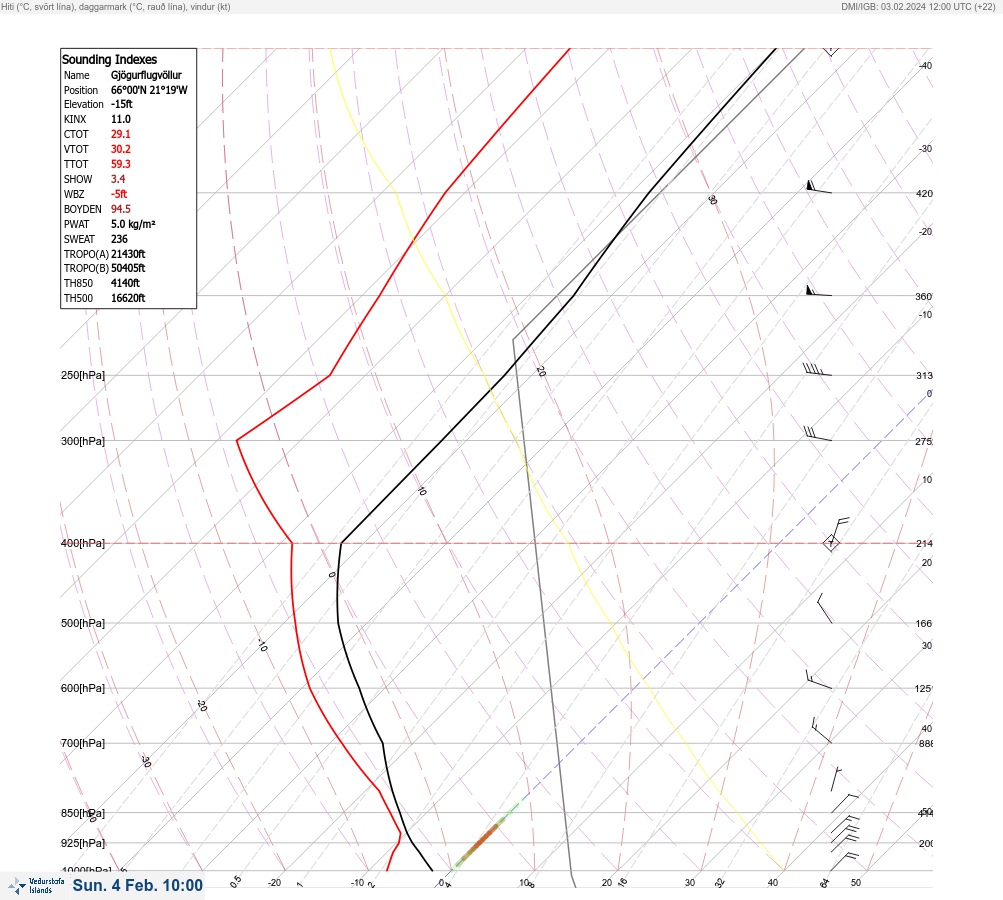The width and height of the screenshot is (1003, 900).
Task: Select the position value 66°00'N 21°19'W
Action: 149,90
